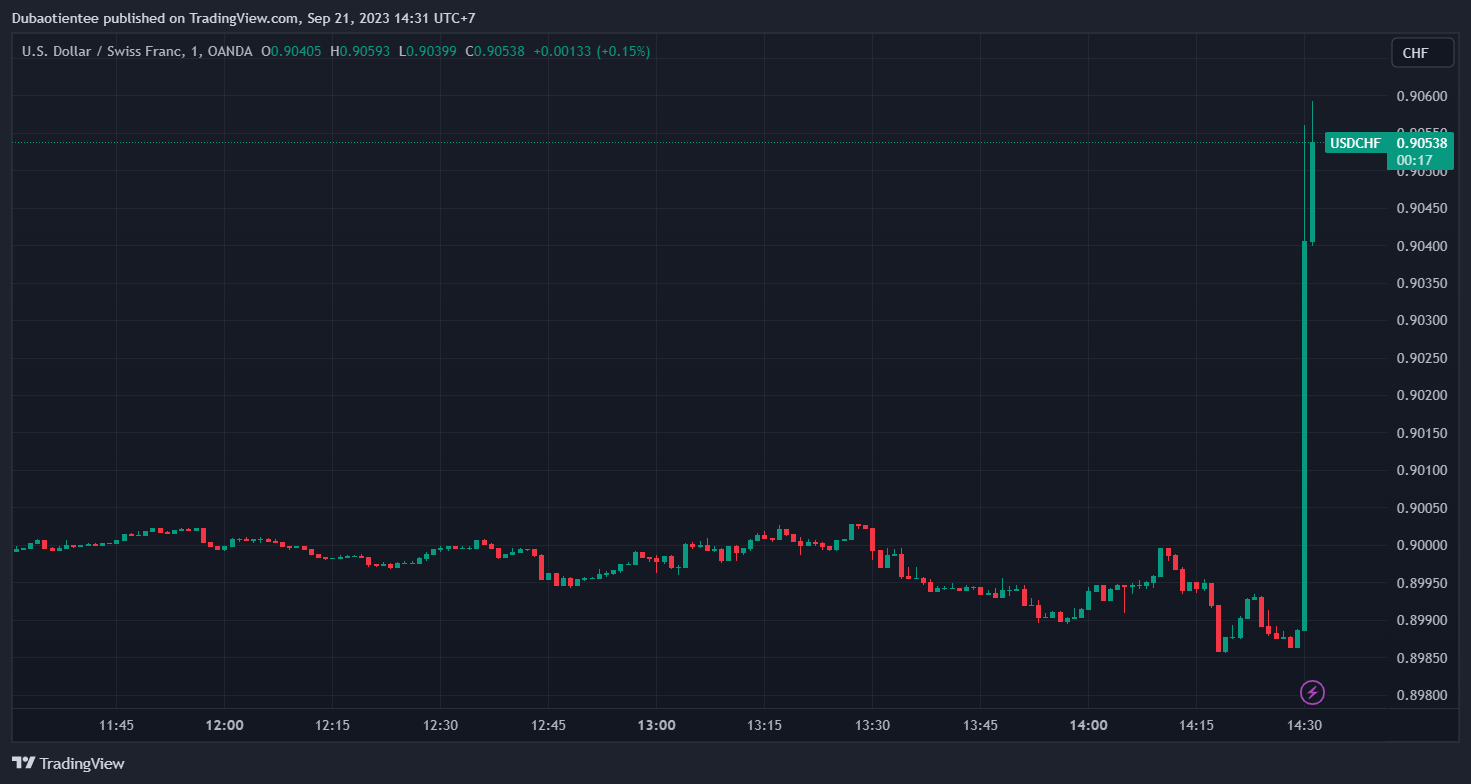Click the 00:17 candle countdown timer

1412,160
